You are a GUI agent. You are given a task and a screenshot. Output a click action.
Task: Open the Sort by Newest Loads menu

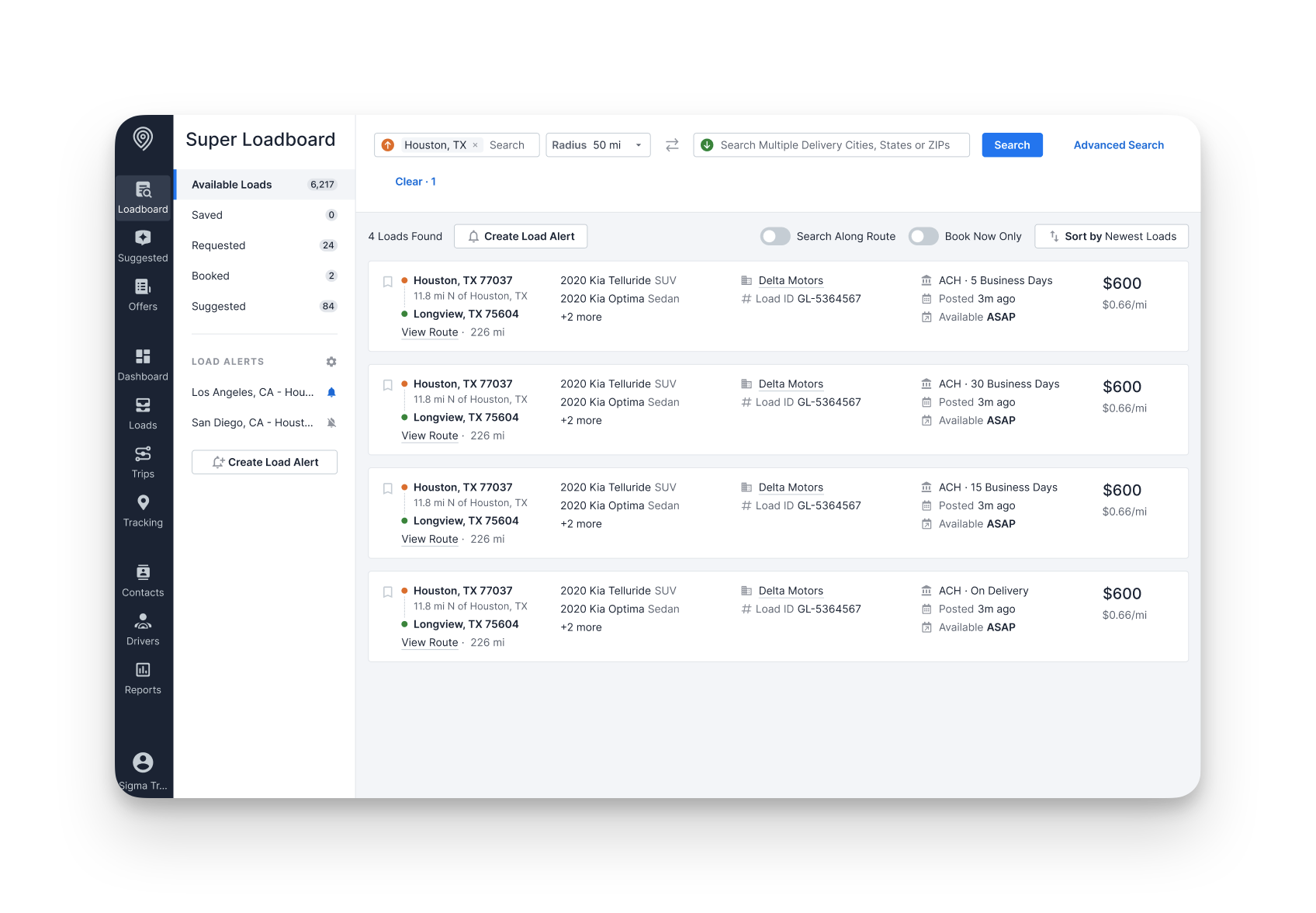click(1111, 236)
